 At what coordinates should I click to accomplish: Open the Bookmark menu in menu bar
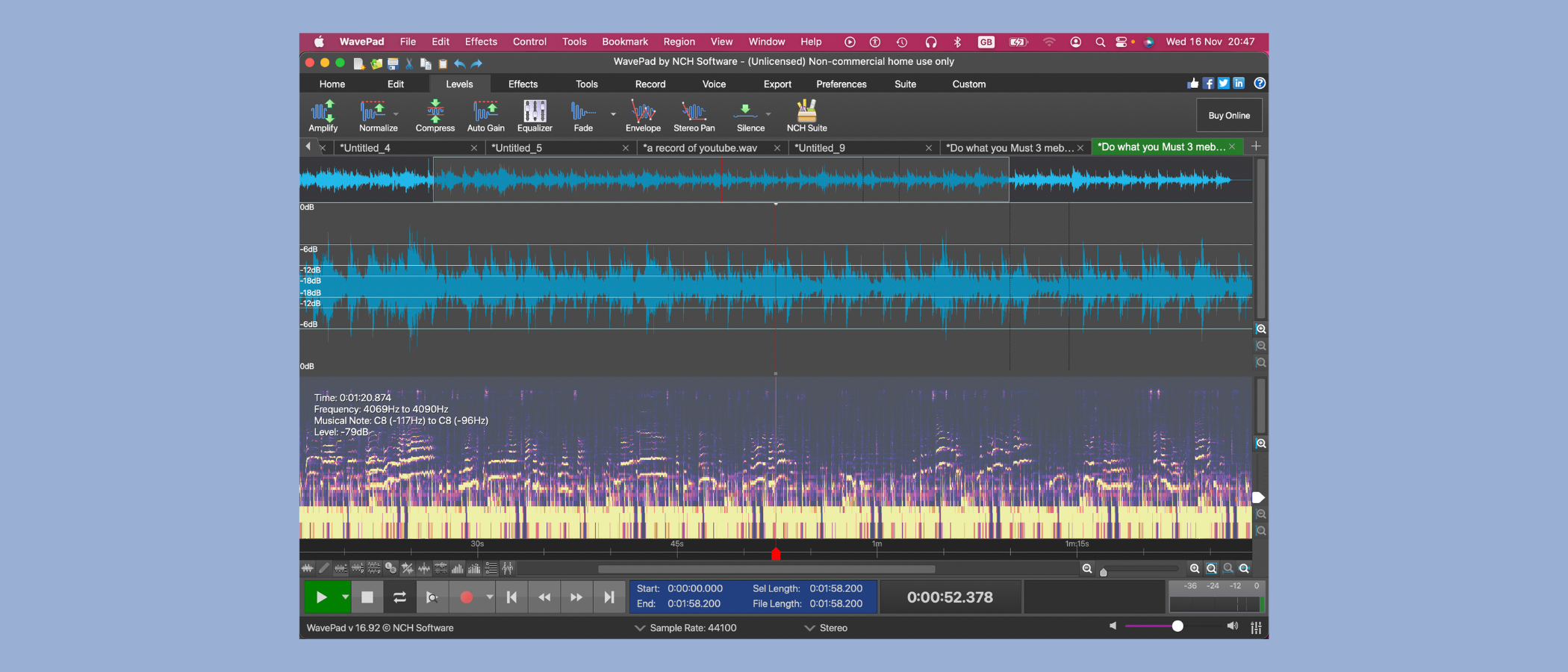[624, 42]
